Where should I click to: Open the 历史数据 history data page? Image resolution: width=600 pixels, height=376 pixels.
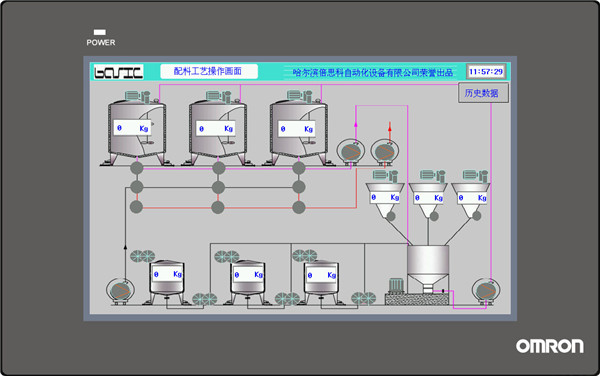click(x=483, y=93)
